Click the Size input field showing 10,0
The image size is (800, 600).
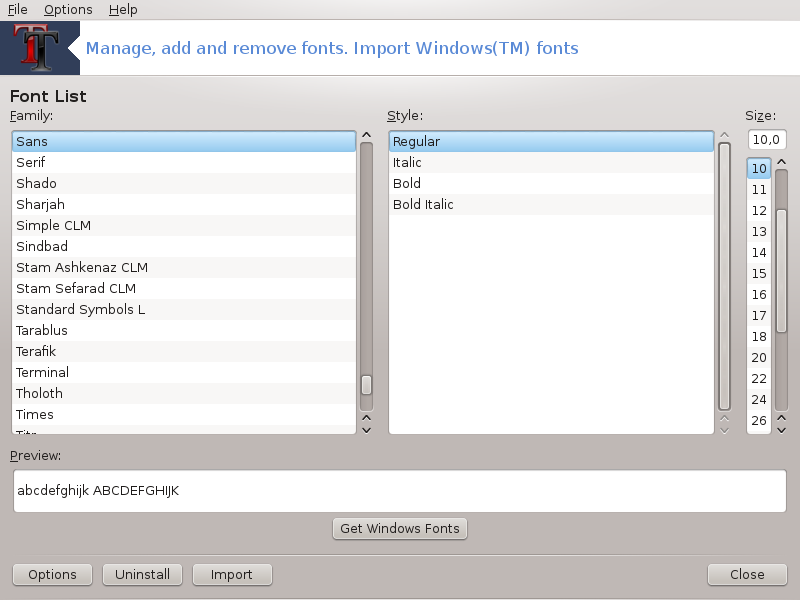coord(767,140)
